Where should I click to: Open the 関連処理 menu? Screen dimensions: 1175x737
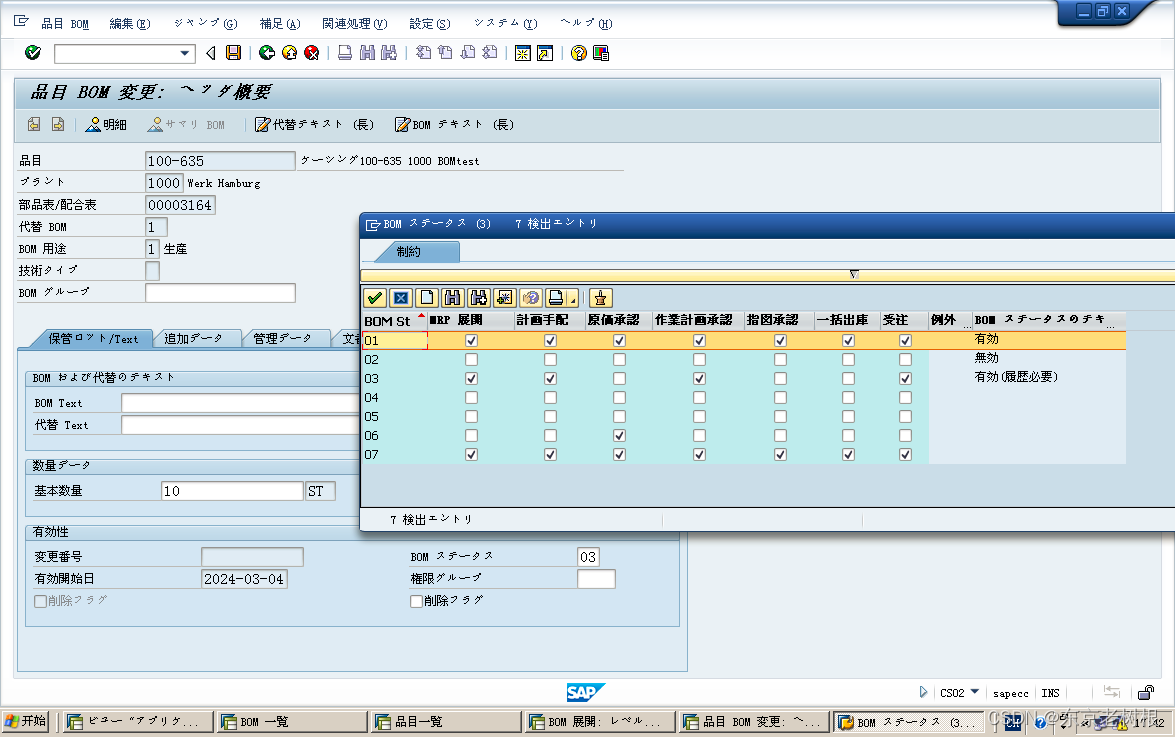click(x=354, y=24)
